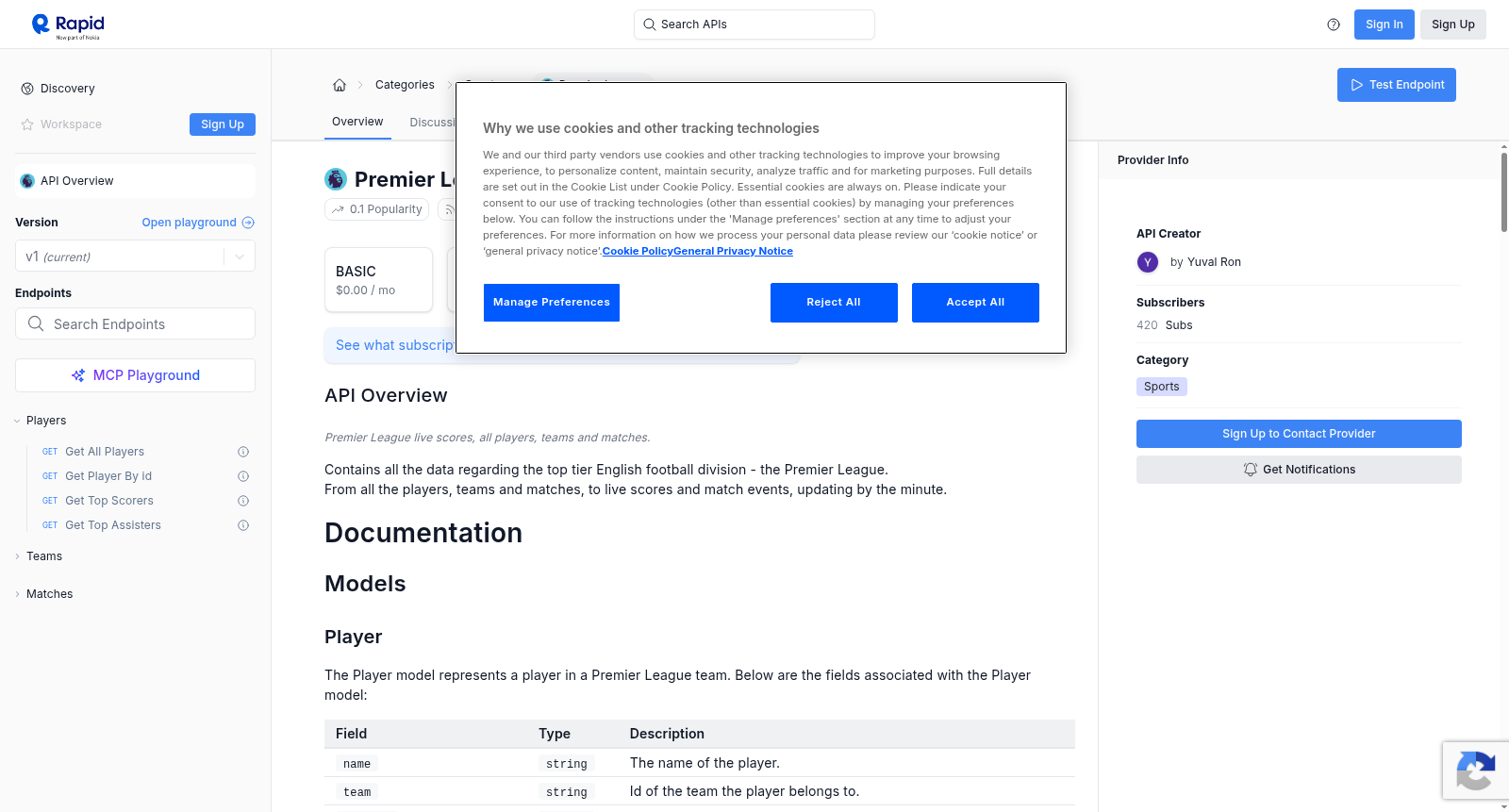Click the header Sign In button
This screenshot has height=812, width=1509.
1385,25
